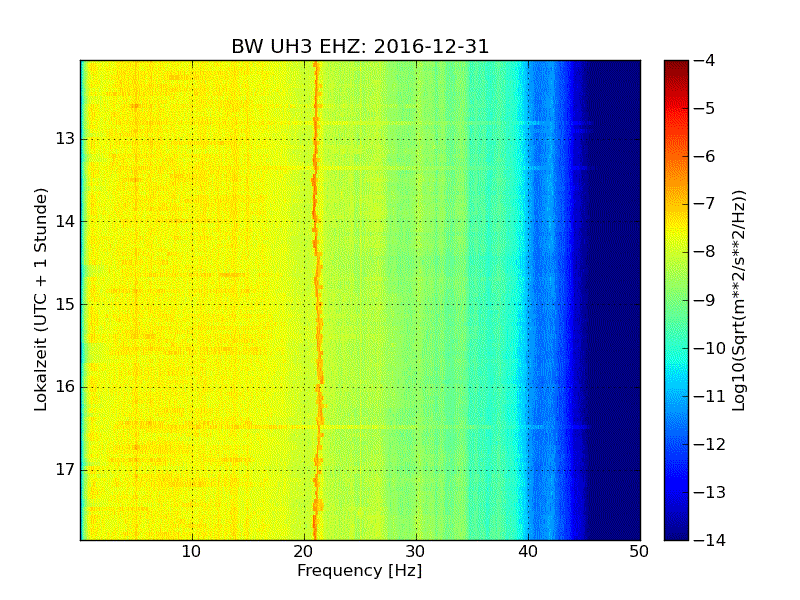800x600 pixels.
Task: Click x-axis tick label 10
Action: (192, 552)
